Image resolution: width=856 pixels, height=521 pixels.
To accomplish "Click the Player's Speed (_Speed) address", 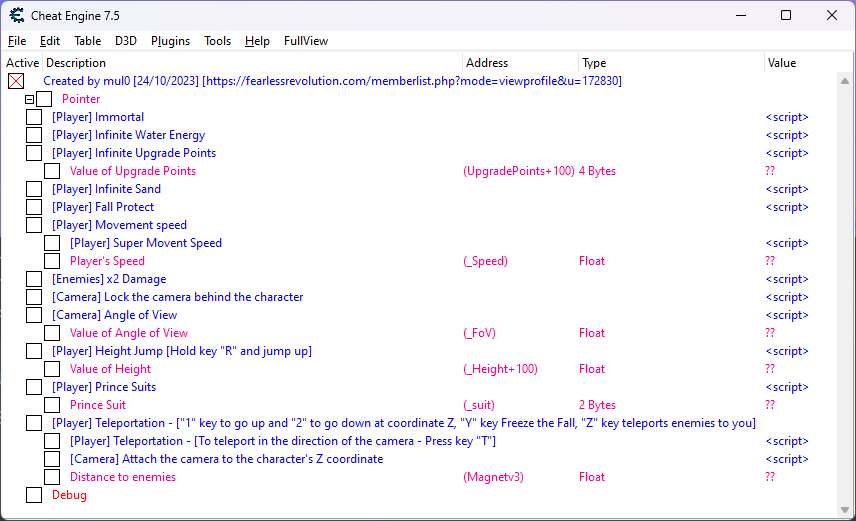I will [x=485, y=261].
